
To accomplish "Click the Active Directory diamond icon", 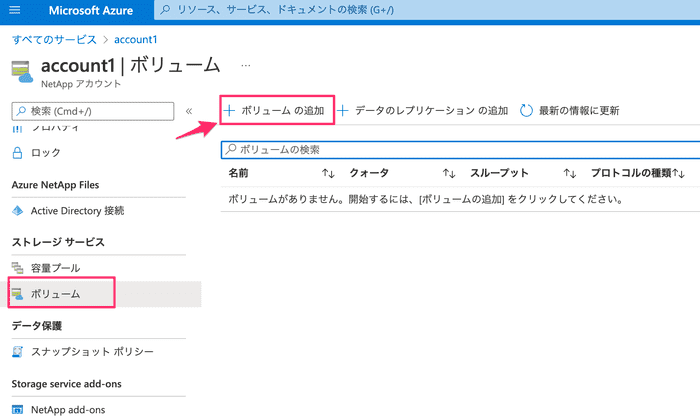I will pyautogui.click(x=17, y=211).
